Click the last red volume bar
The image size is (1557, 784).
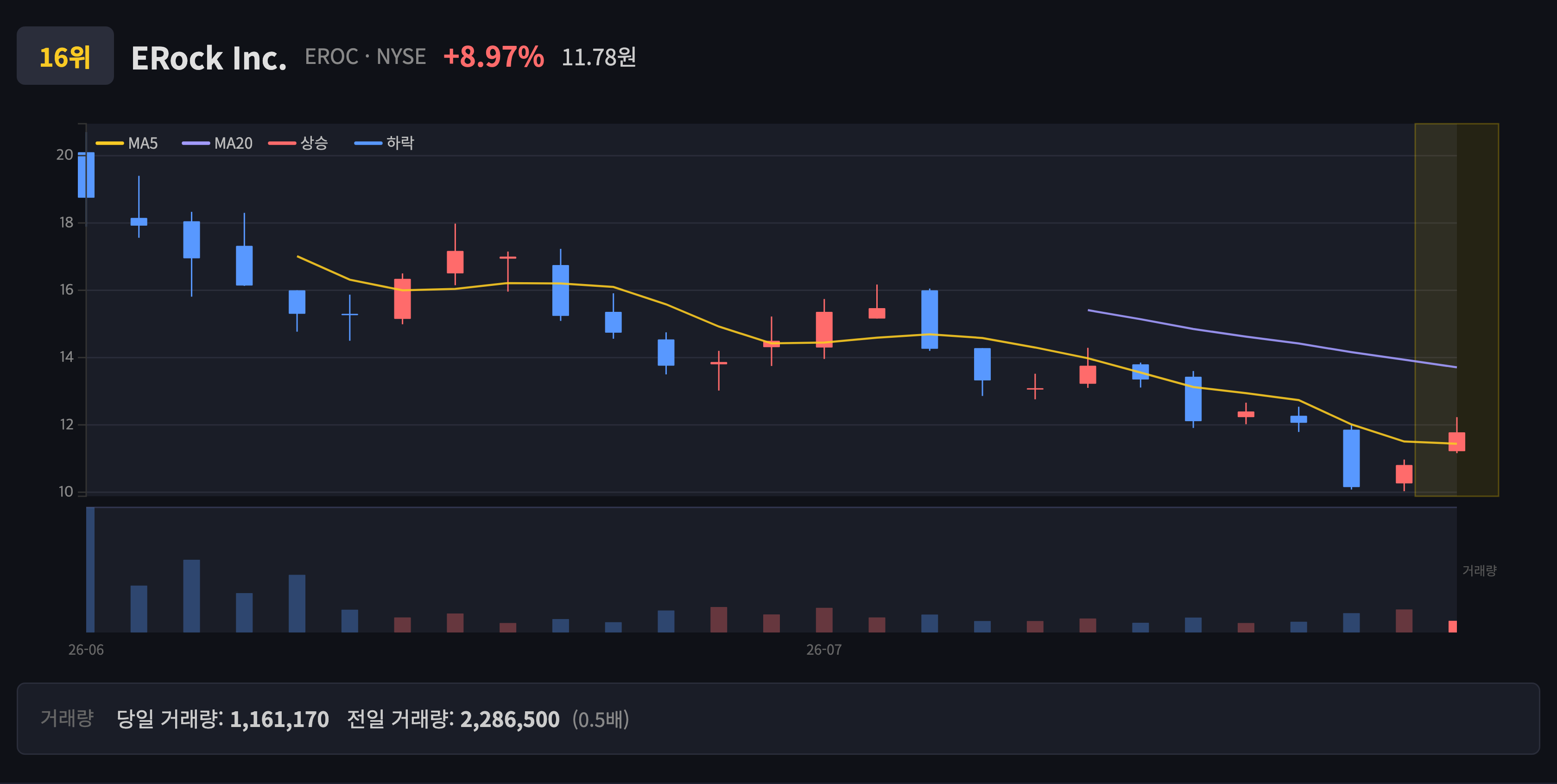click(1452, 626)
